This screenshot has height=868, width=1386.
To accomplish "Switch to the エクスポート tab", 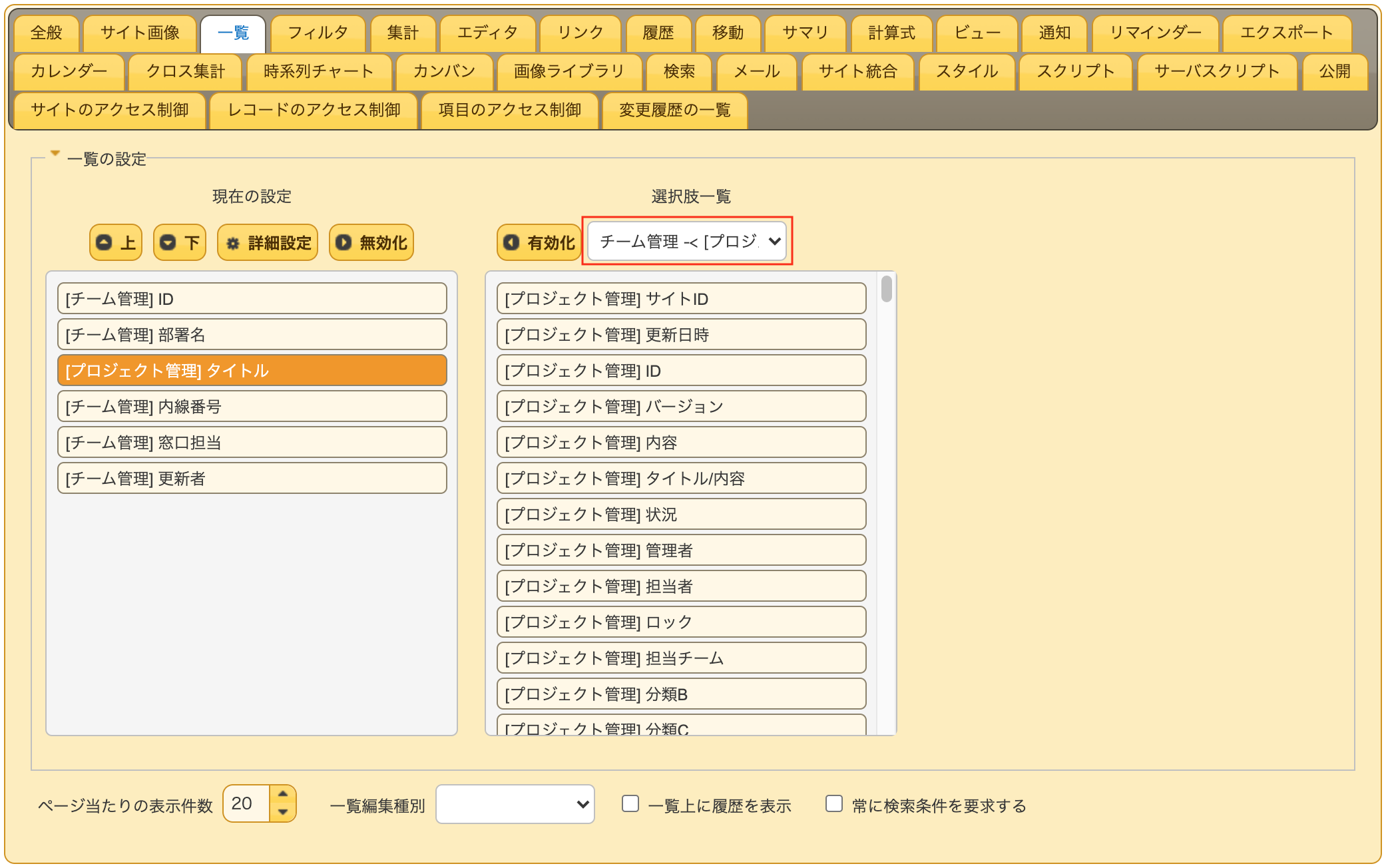I will click(x=1287, y=33).
